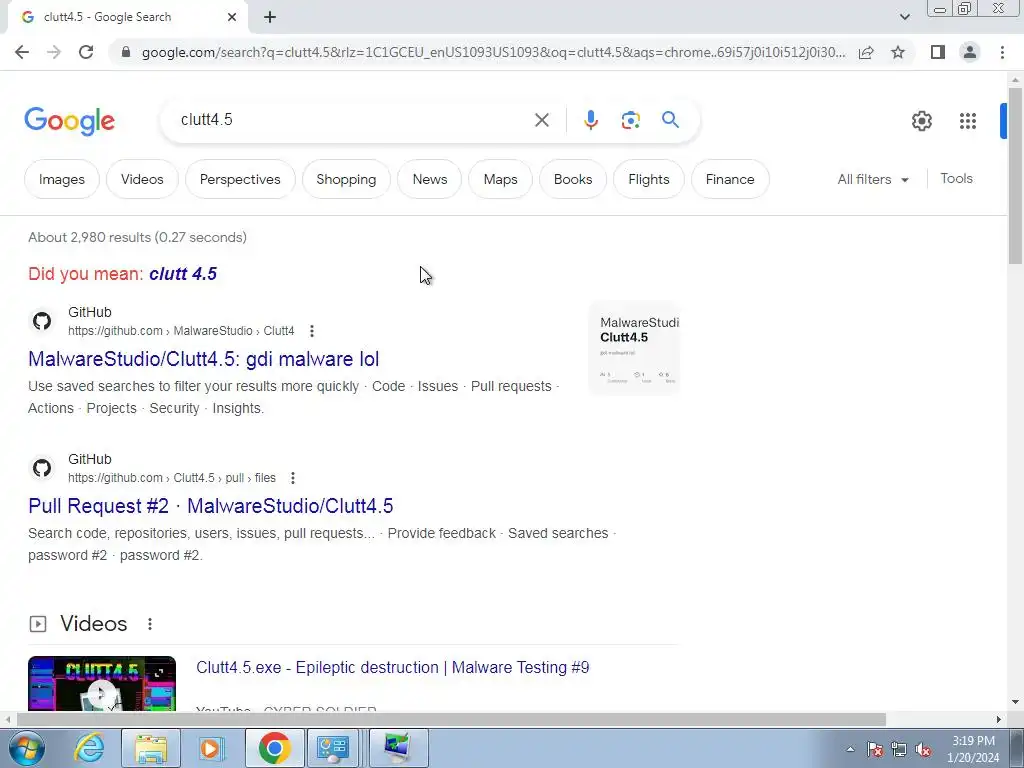This screenshot has height=768, width=1024.
Task: Click Chrome icon on taskbar
Action: click(x=274, y=748)
